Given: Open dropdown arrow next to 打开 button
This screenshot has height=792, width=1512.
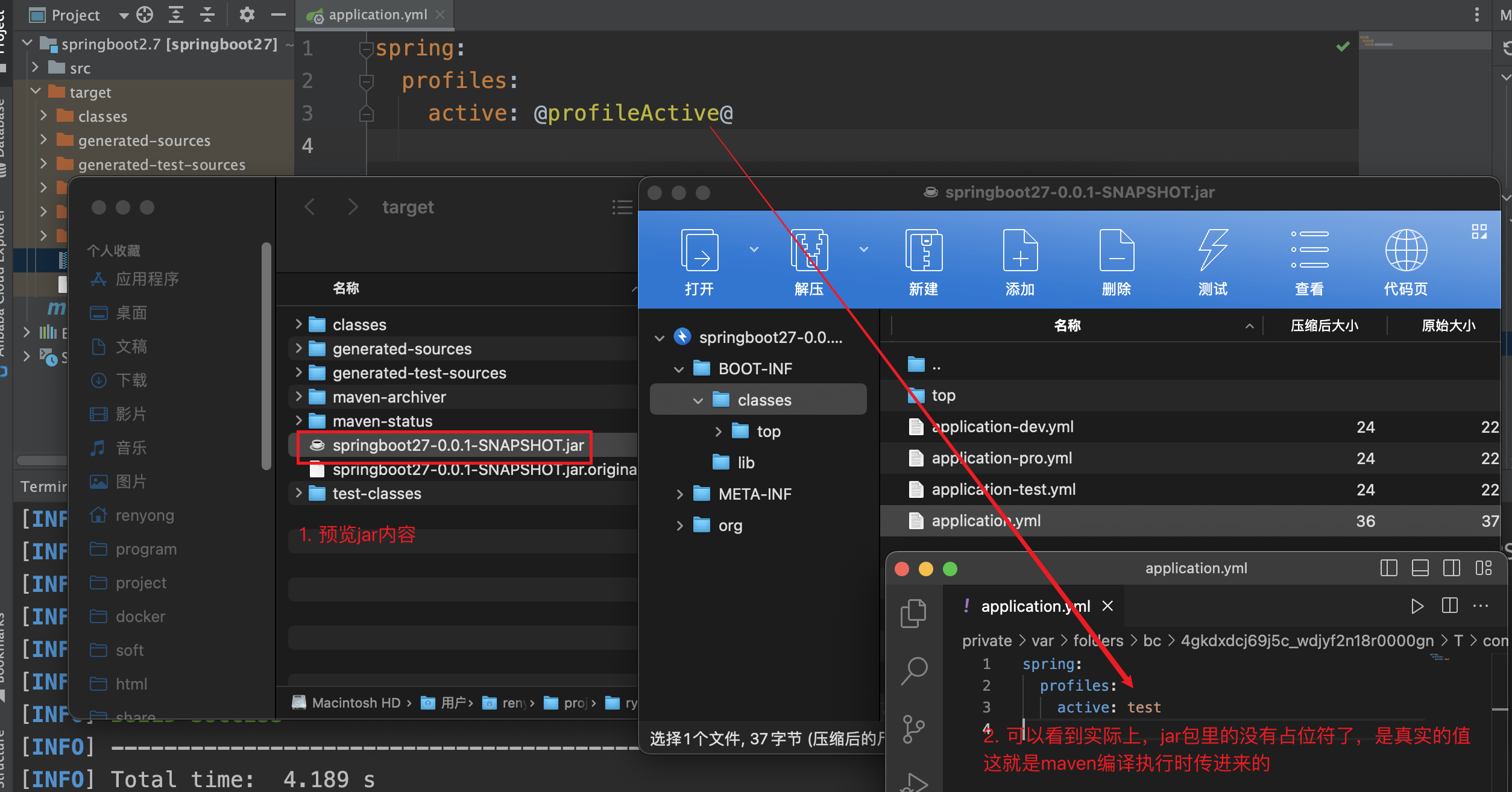Looking at the screenshot, I should [754, 250].
